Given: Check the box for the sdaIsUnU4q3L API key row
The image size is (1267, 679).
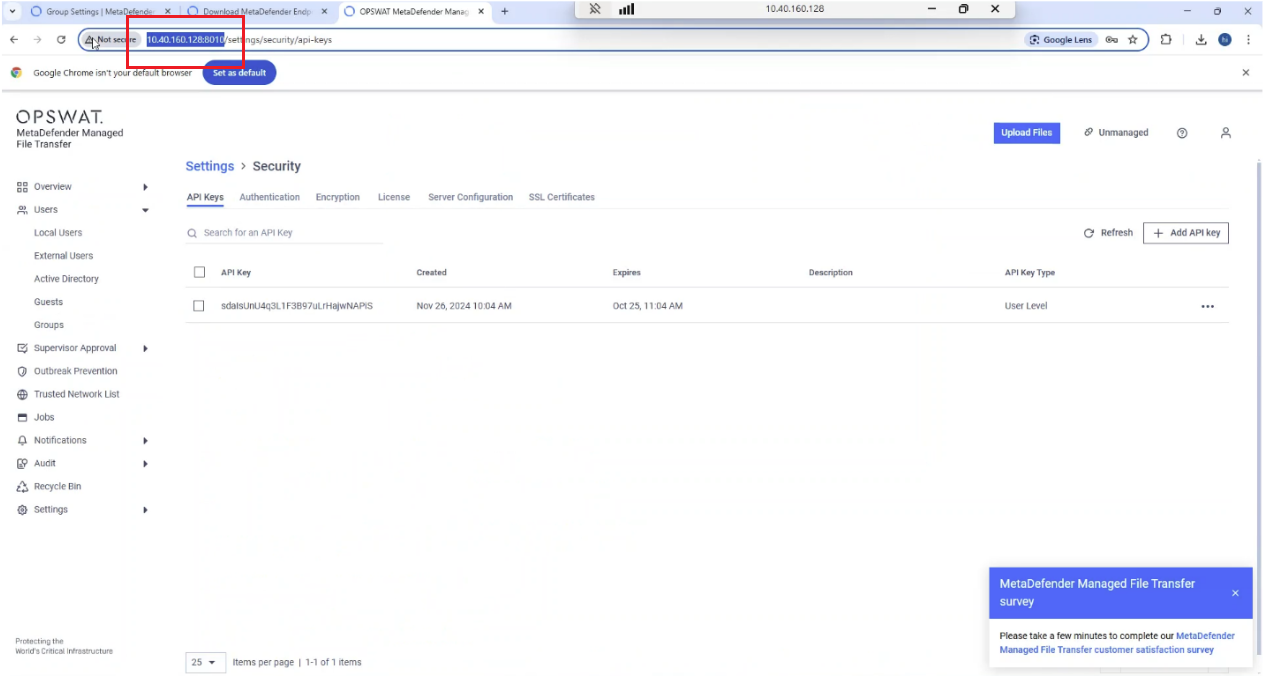Looking at the screenshot, I should point(199,306).
